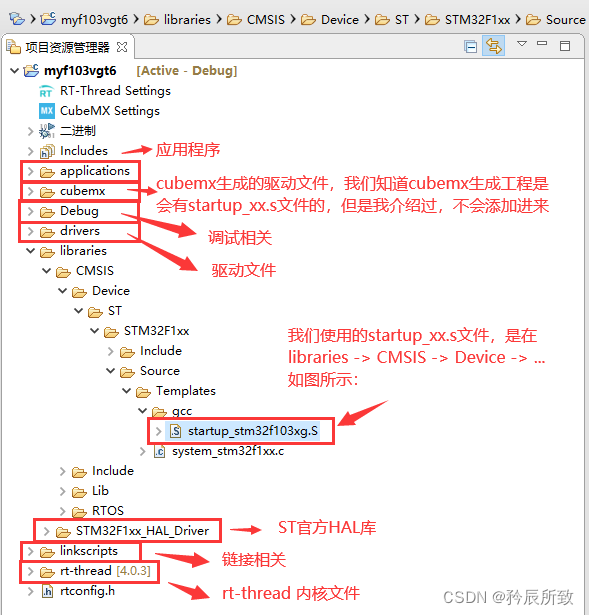This screenshot has height=615, width=589.
Task: Collapse the ST folder arrow
Action: (x=78, y=311)
